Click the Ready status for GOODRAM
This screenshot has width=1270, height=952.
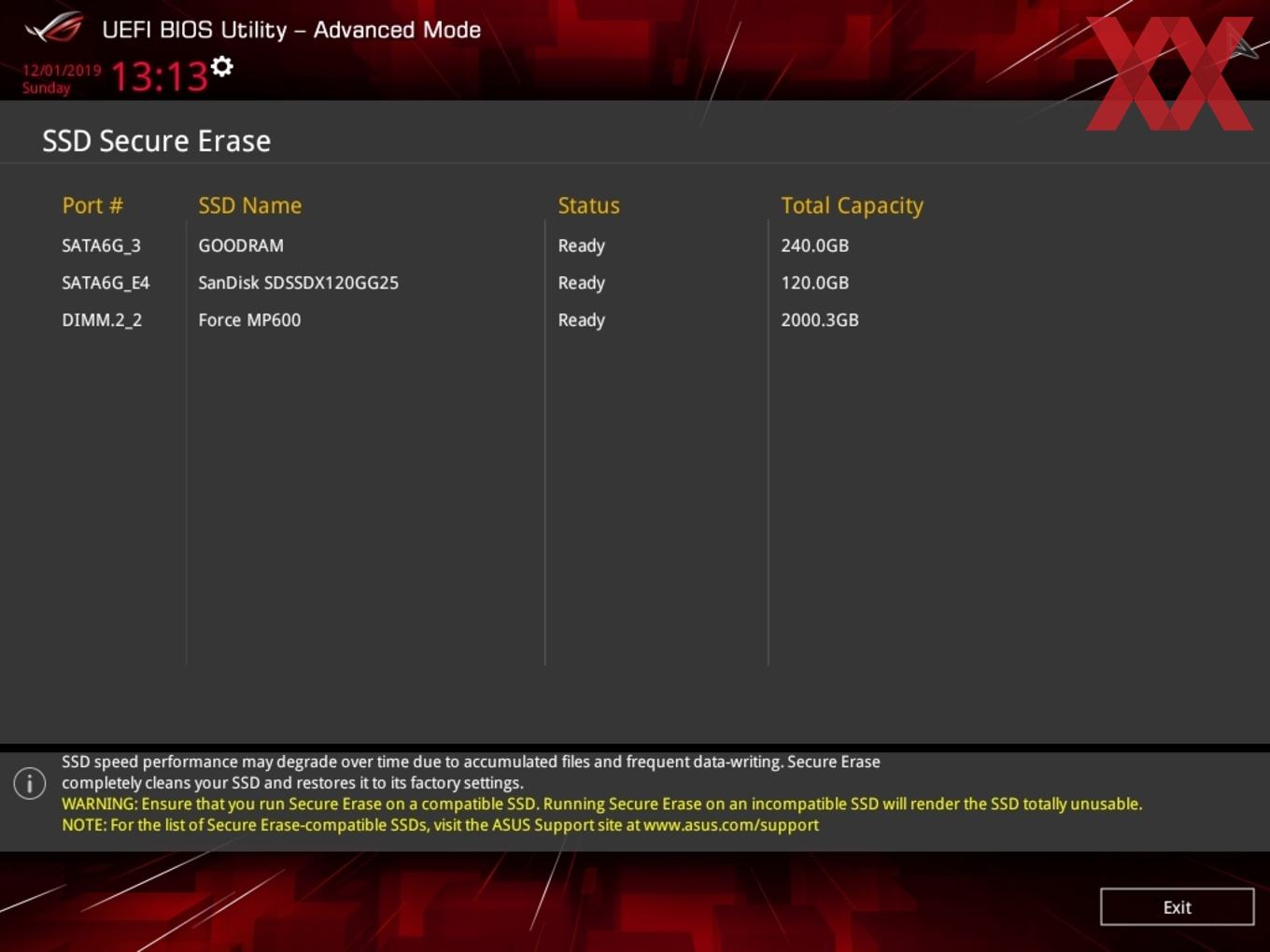pyautogui.click(x=582, y=246)
